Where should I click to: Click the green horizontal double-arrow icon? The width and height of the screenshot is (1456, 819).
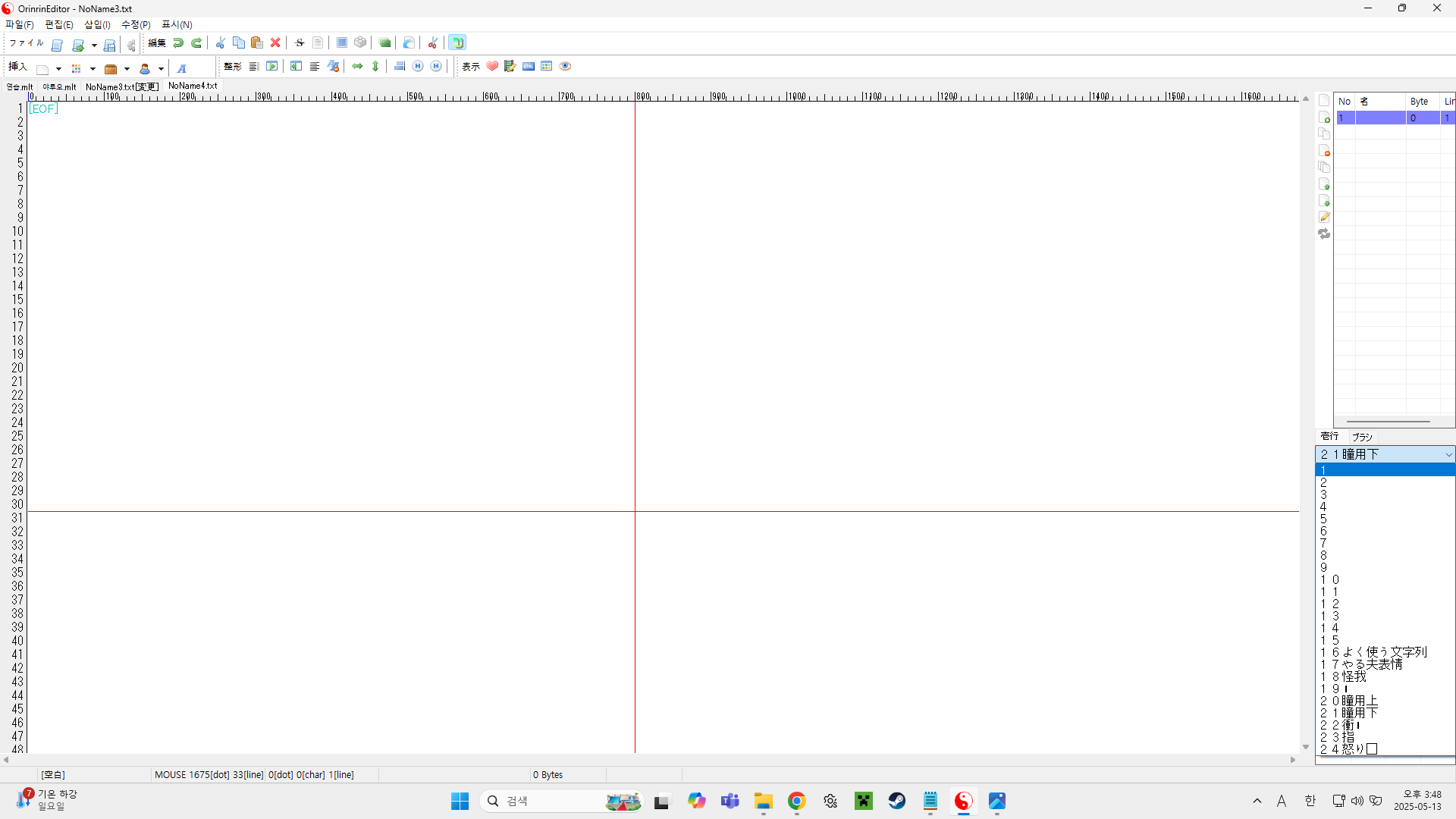coord(357,67)
